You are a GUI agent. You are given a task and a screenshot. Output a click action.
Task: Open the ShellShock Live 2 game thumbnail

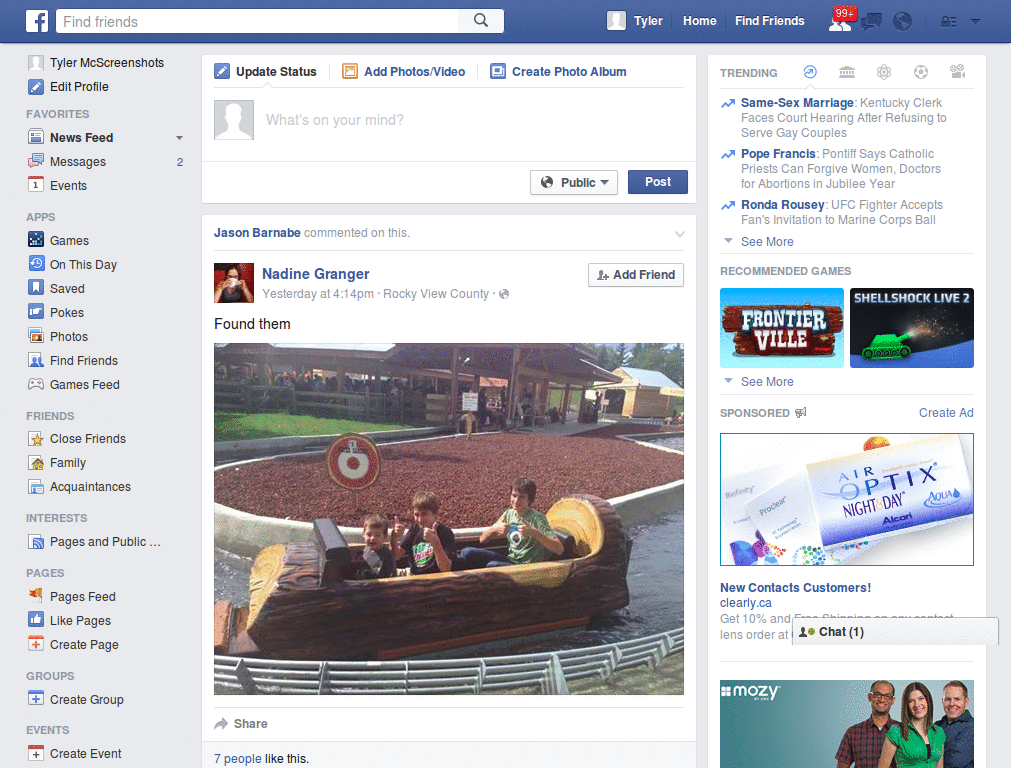coord(912,328)
